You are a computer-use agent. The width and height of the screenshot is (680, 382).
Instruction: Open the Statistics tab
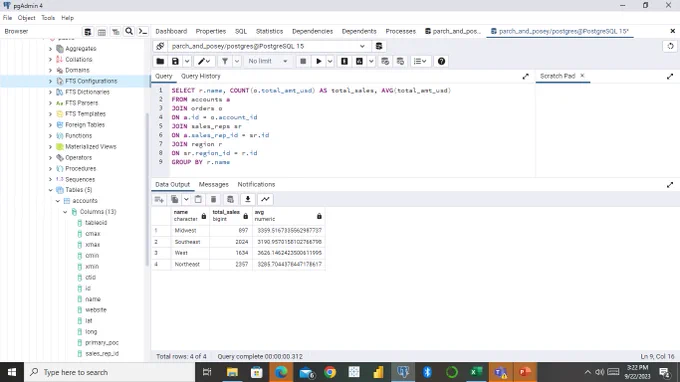[269, 31]
